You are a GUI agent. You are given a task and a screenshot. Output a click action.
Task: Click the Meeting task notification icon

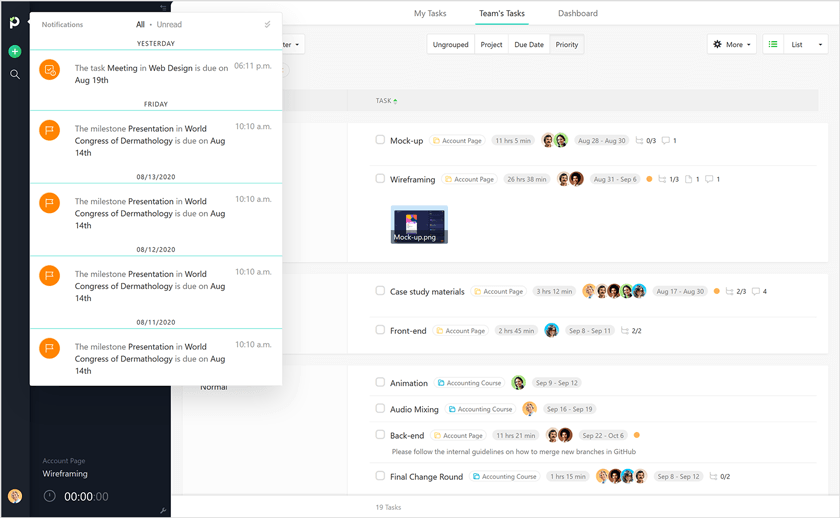click(49, 69)
